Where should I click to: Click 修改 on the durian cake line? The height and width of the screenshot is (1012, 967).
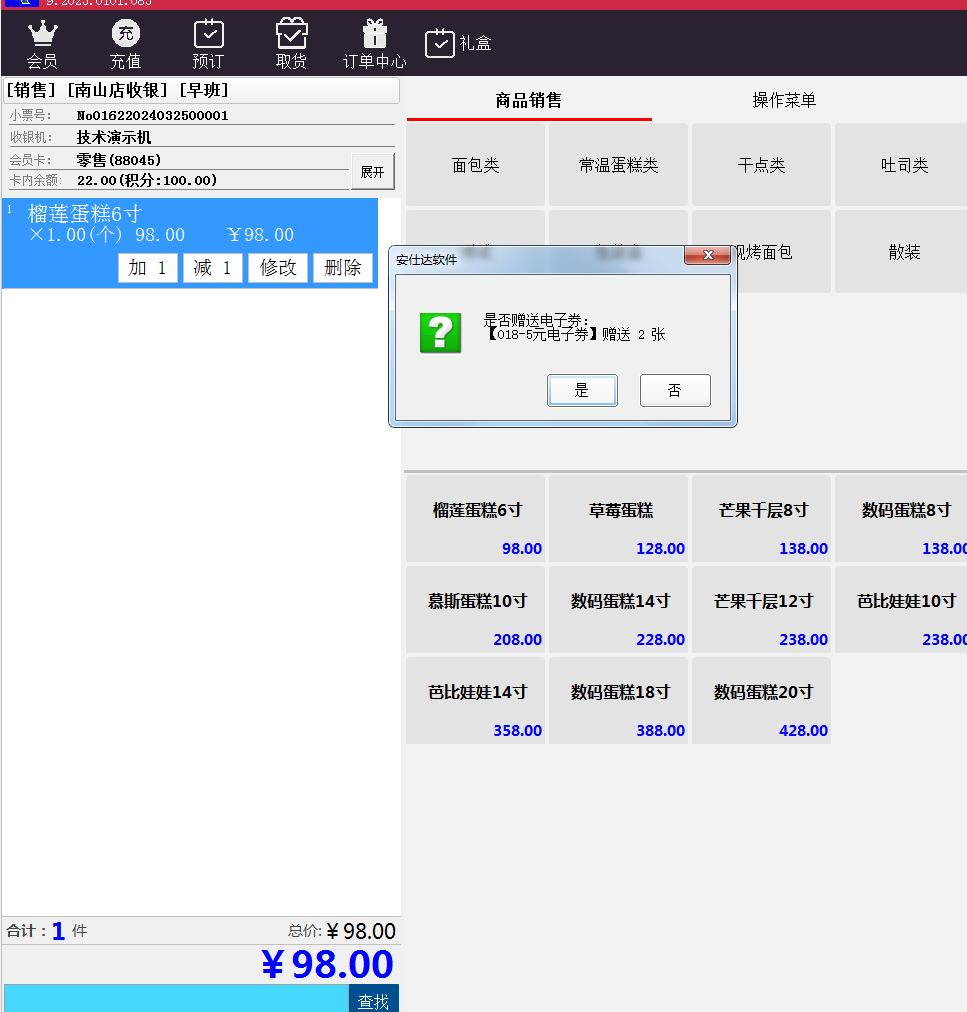tap(278, 268)
